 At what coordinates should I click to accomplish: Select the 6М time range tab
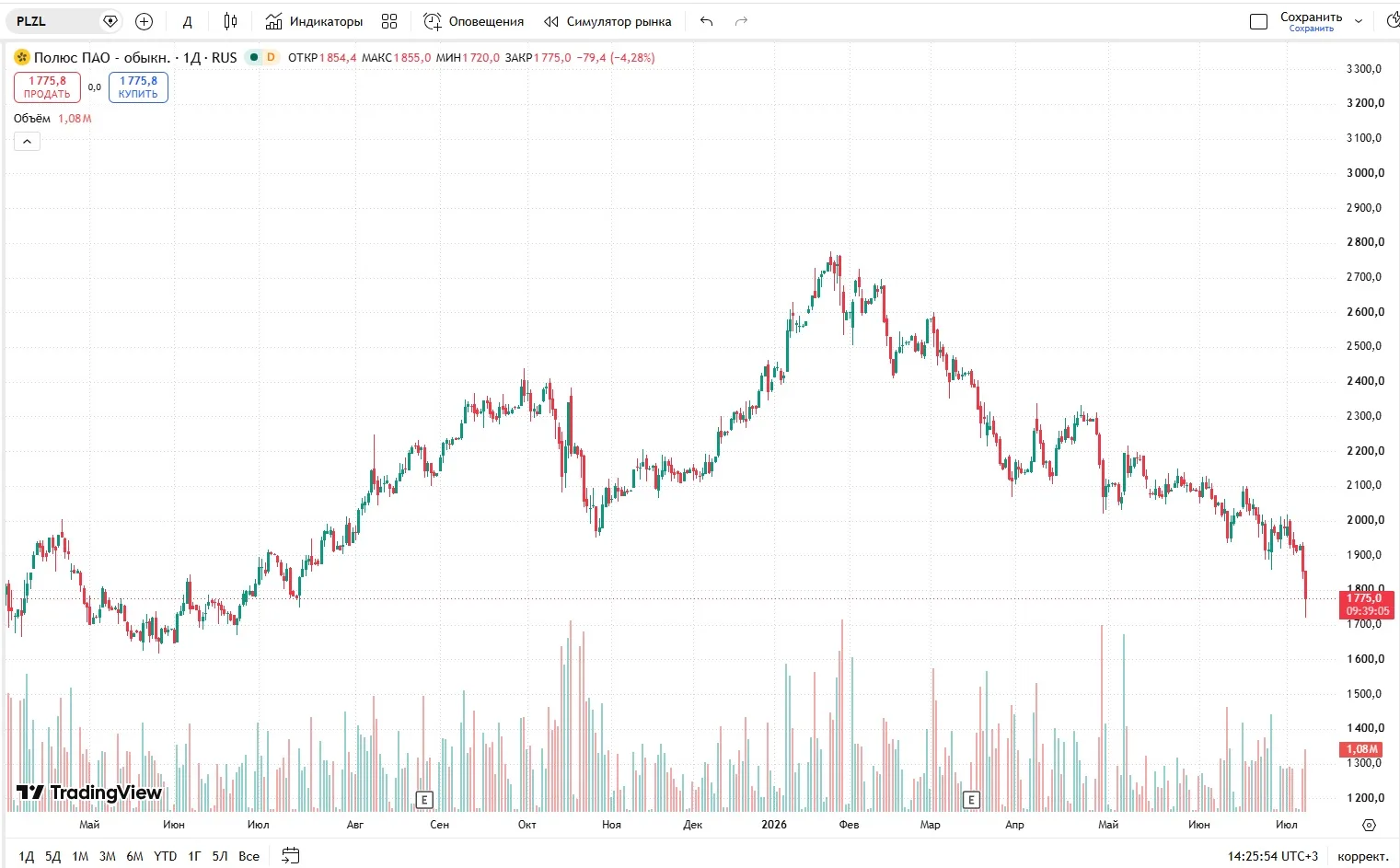pyautogui.click(x=134, y=856)
